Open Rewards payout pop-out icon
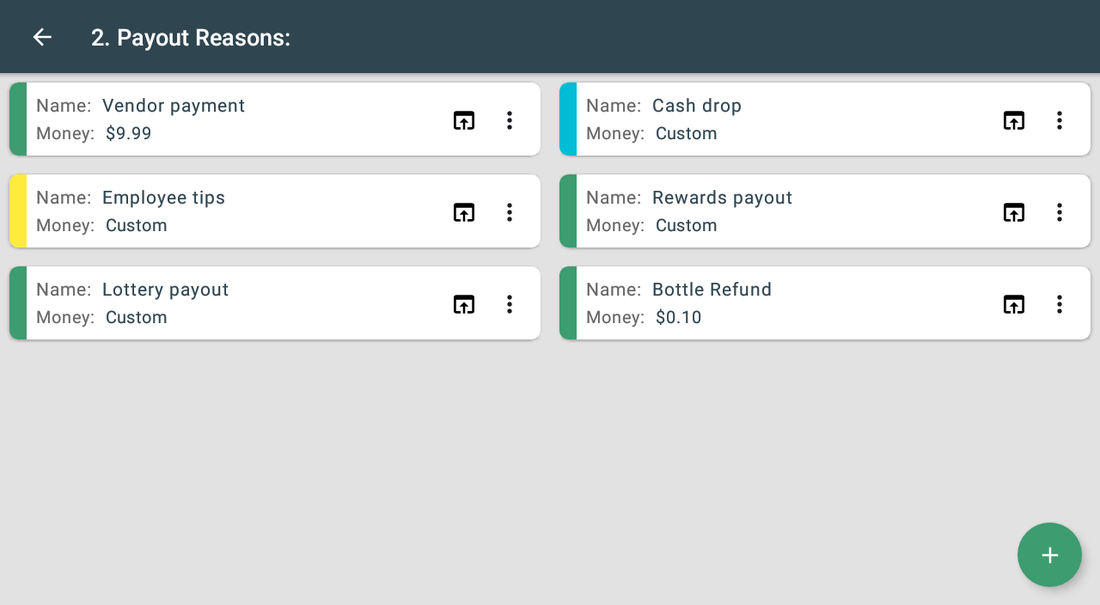Image resolution: width=1100 pixels, height=605 pixels. tap(1014, 212)
